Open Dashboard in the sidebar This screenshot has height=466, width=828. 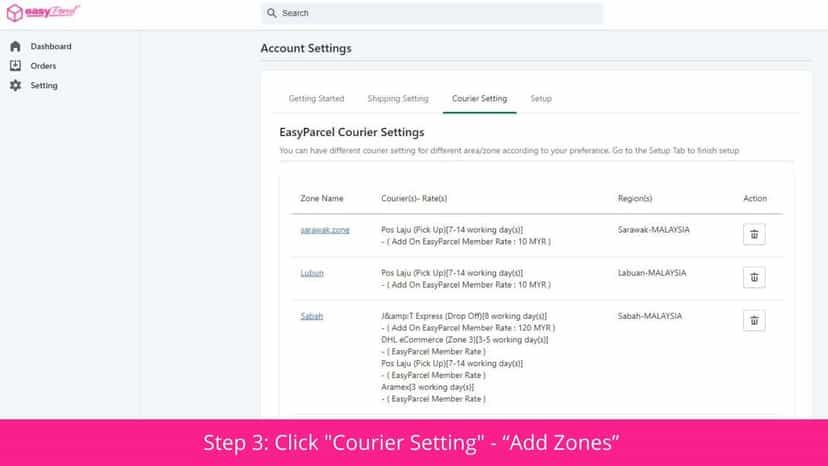click(x=51, y=46)
